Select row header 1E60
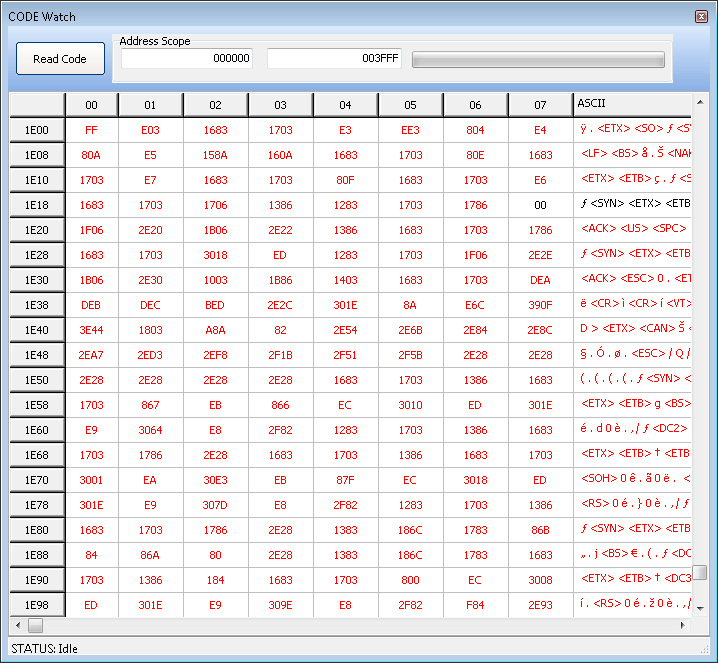 pos(37,430)
